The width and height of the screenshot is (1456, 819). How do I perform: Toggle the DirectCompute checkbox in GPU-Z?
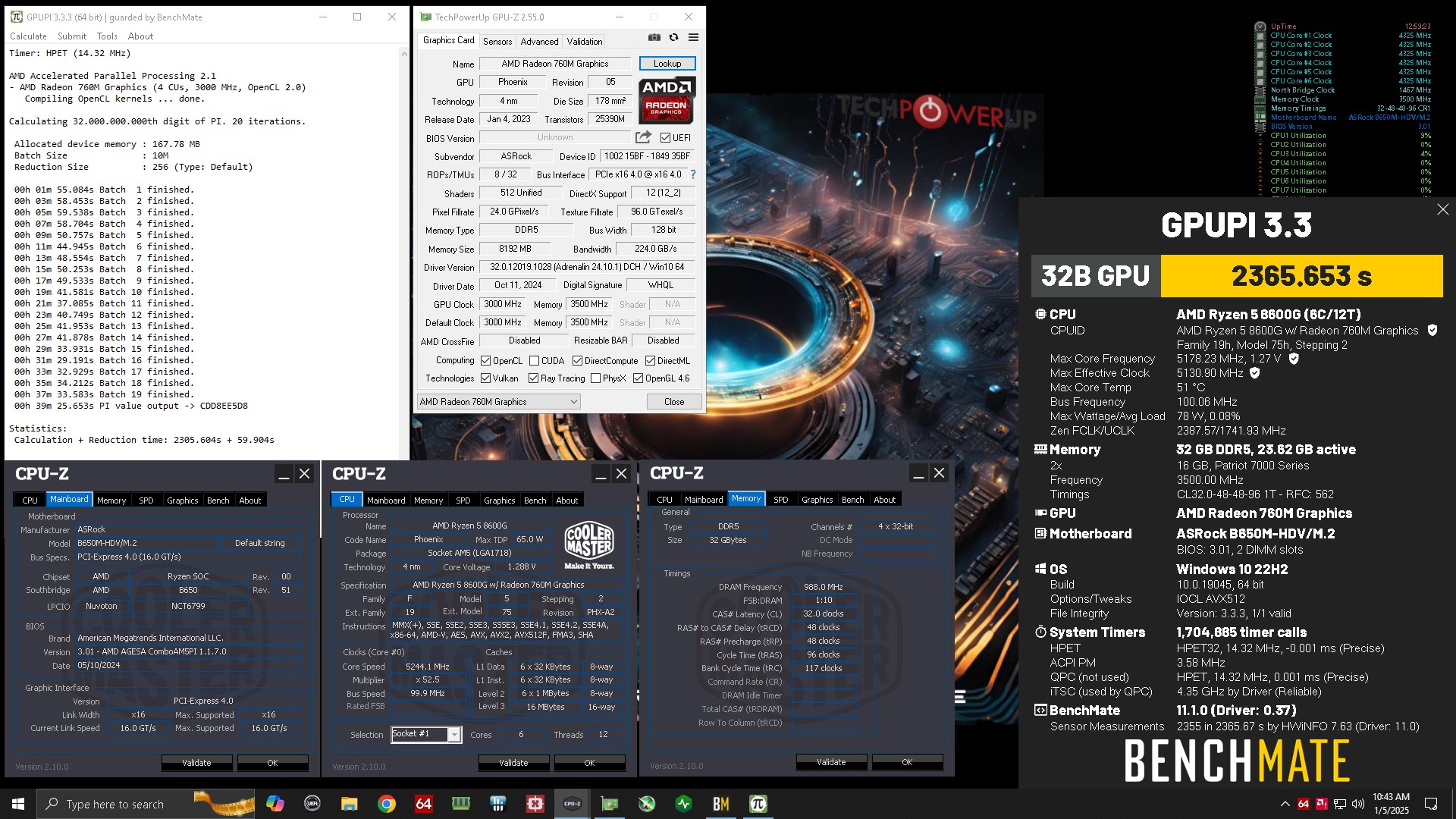577,361
